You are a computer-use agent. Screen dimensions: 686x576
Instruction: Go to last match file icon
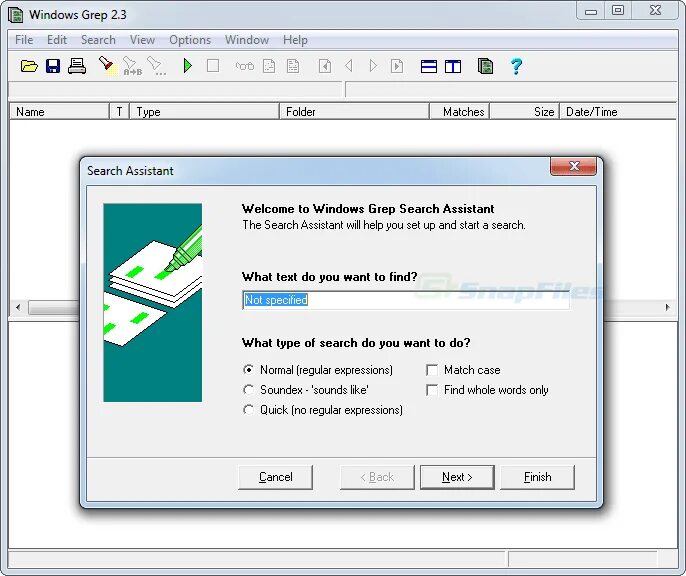tap(397, 66)
